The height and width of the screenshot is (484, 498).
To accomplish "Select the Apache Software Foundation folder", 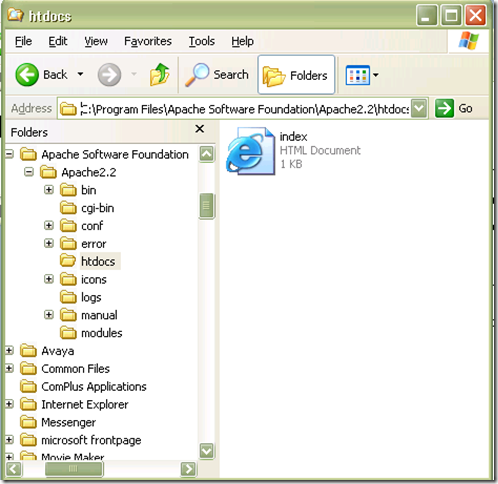I will (104, 154).
